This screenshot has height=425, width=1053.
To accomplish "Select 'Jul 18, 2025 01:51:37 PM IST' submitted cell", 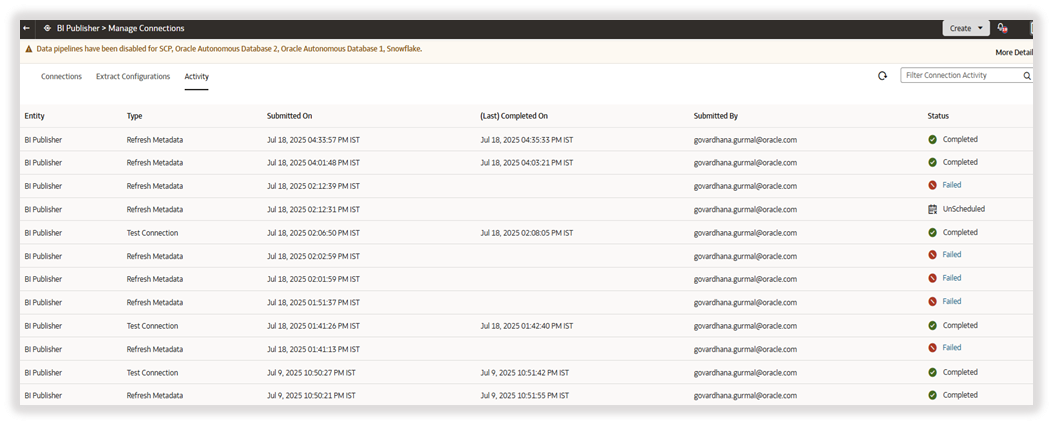I will pyautogui.click(x=313, y=303).
